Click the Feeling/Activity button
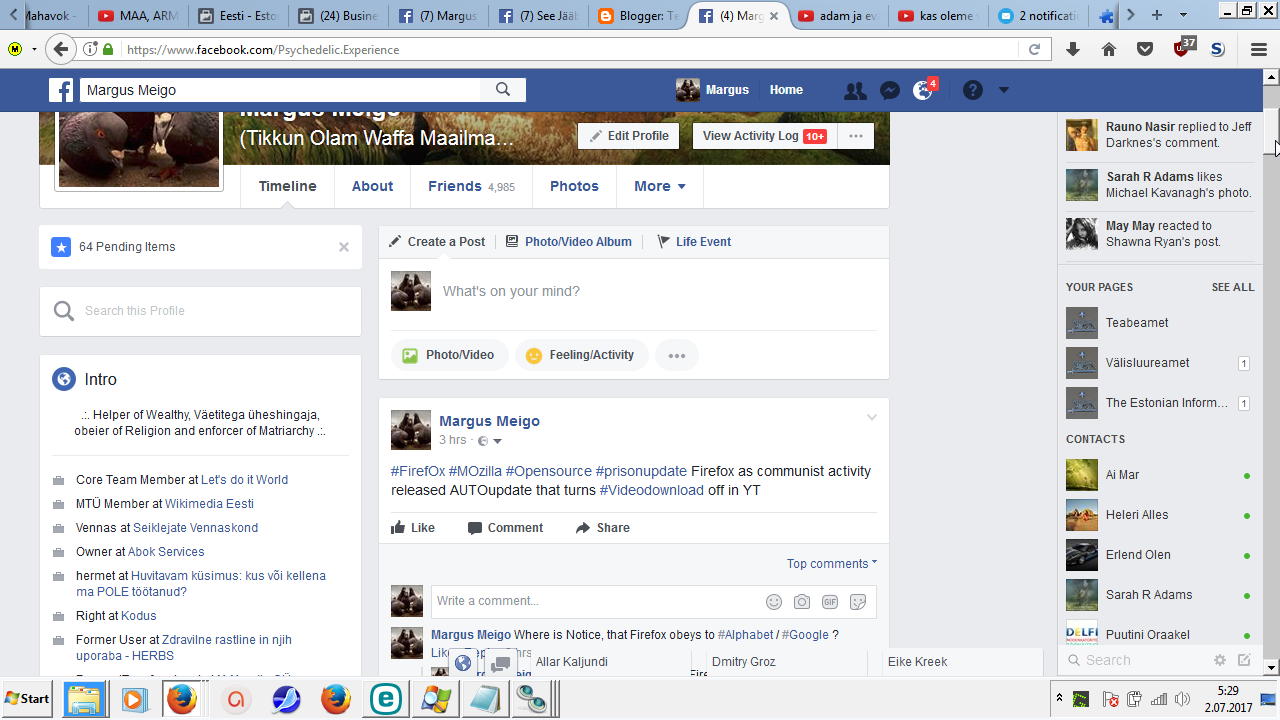 [x=580, y=355]
